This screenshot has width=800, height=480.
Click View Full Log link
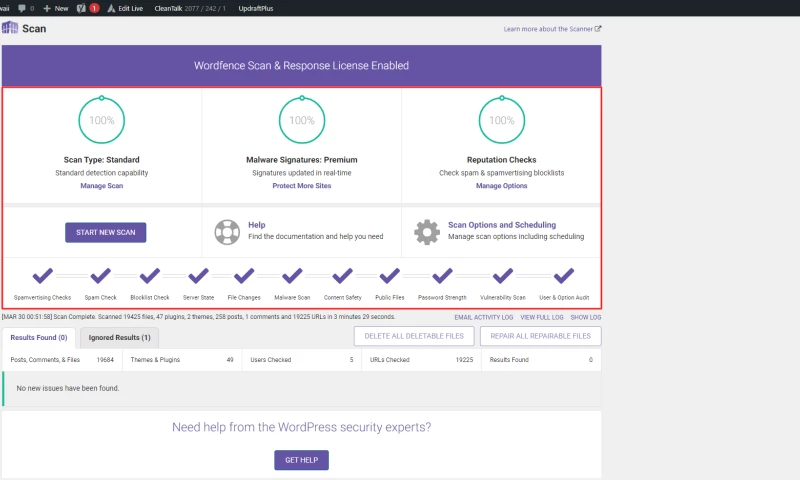pyautogui.click(x=542, y=317)
